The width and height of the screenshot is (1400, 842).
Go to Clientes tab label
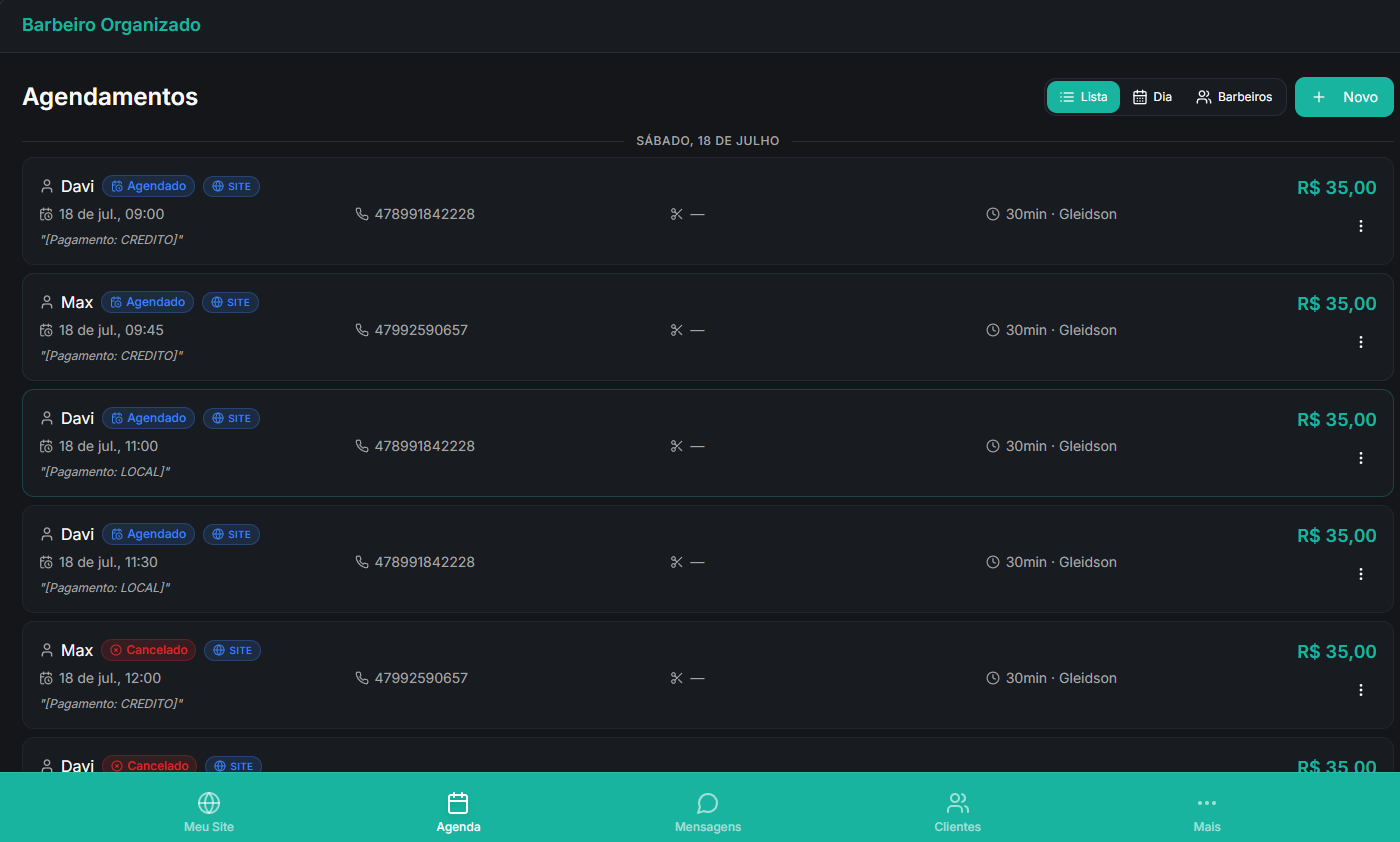point(958,827)
